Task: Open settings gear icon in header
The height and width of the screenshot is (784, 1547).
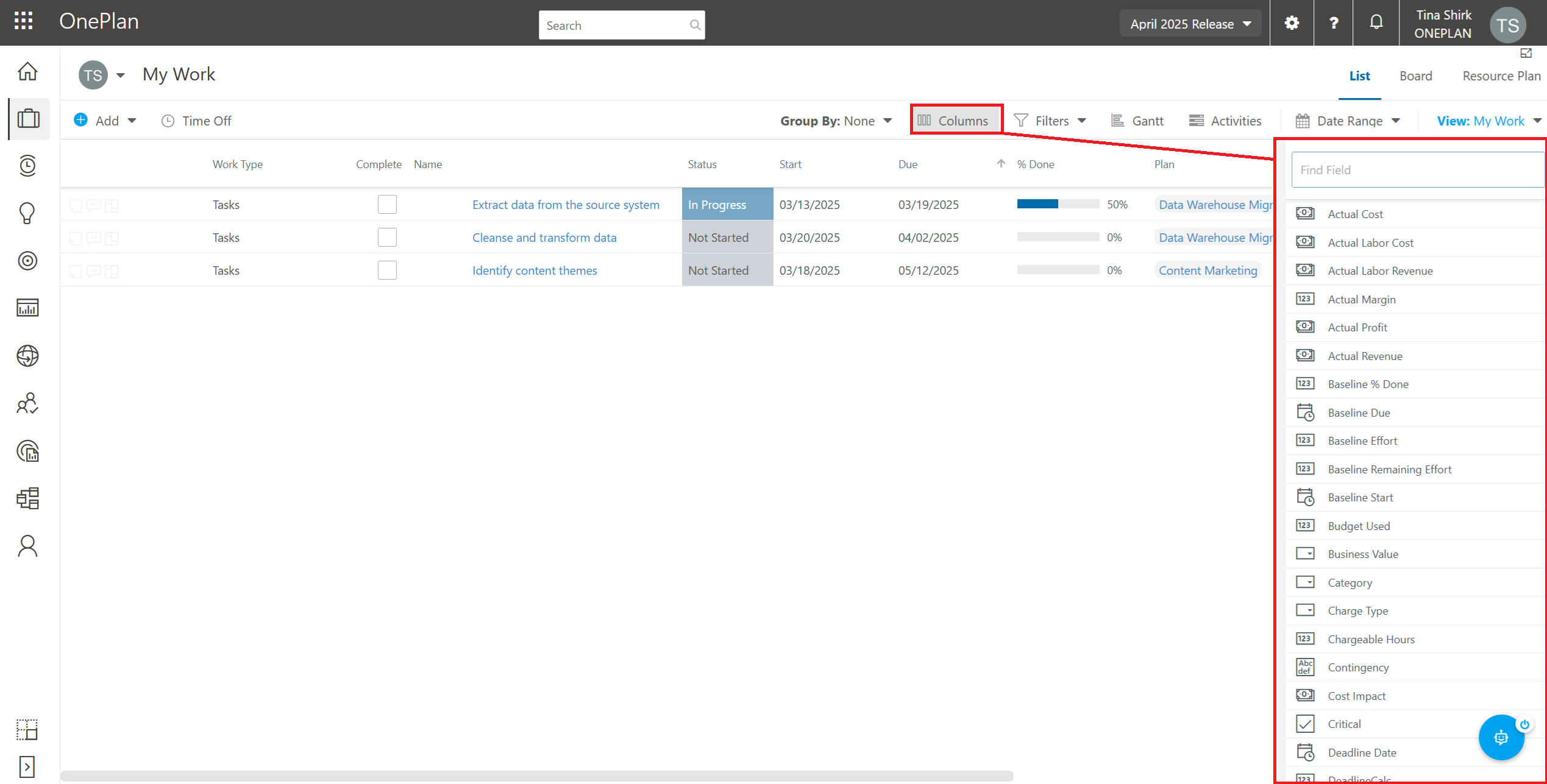Action: (1292, 23)
